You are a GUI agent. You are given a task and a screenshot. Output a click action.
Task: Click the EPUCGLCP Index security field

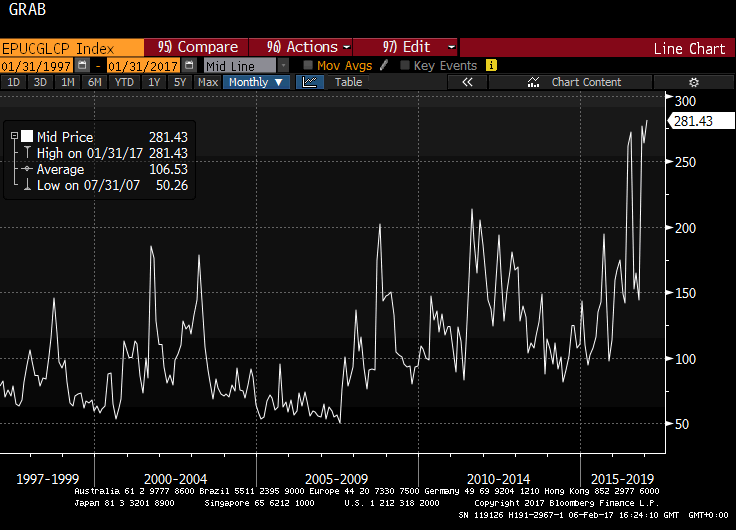click(72, 48)
